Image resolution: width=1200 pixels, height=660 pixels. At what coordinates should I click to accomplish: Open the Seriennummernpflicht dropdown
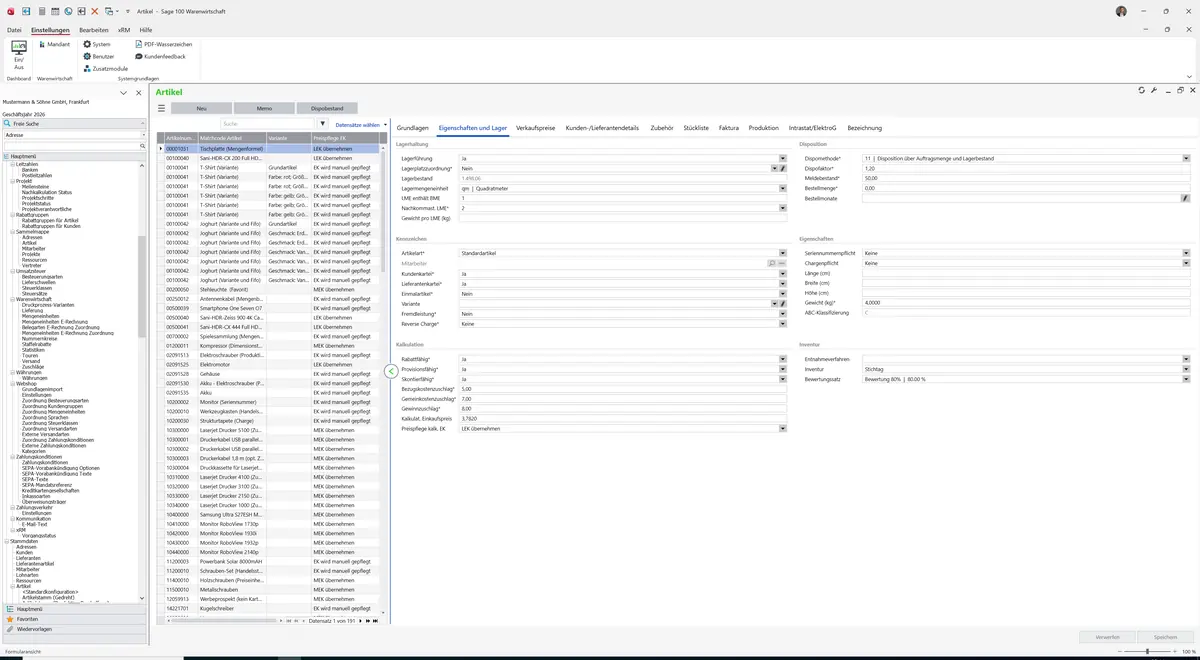1186,253
